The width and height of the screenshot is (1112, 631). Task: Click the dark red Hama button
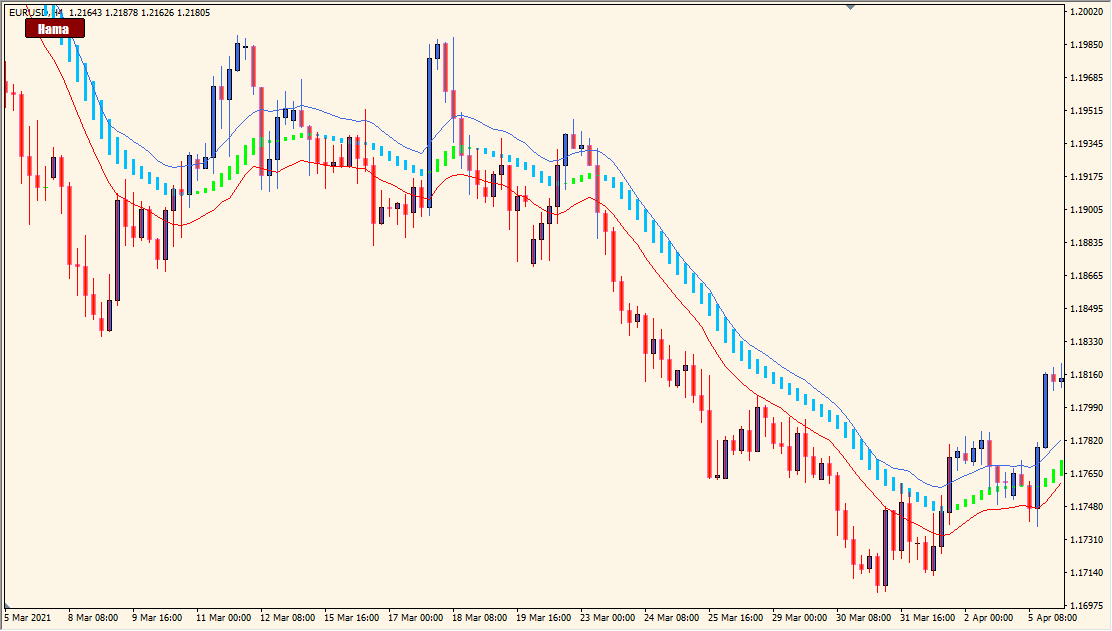click(55, 28)
